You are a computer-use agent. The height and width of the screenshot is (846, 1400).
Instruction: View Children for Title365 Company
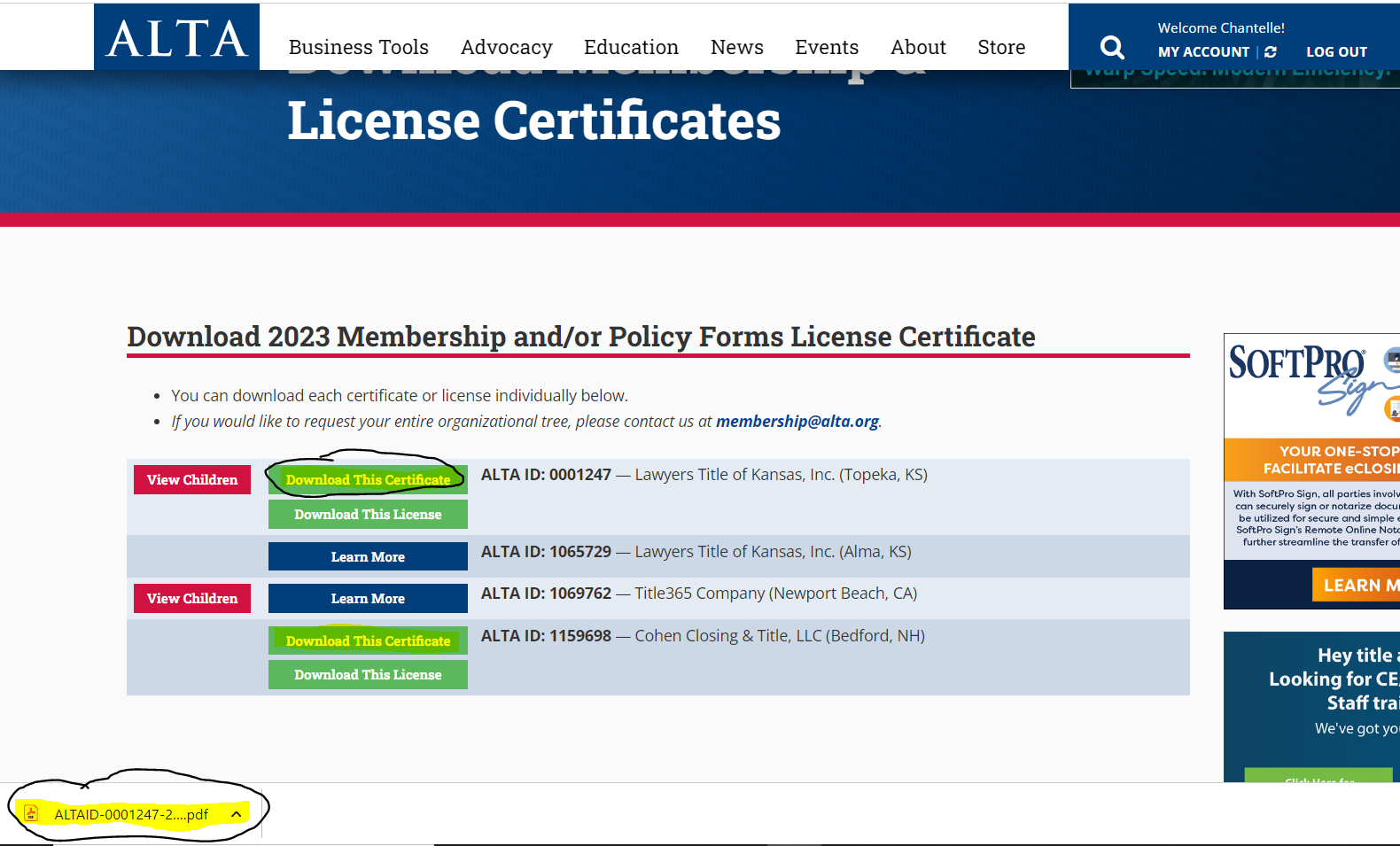pos(192,599)
